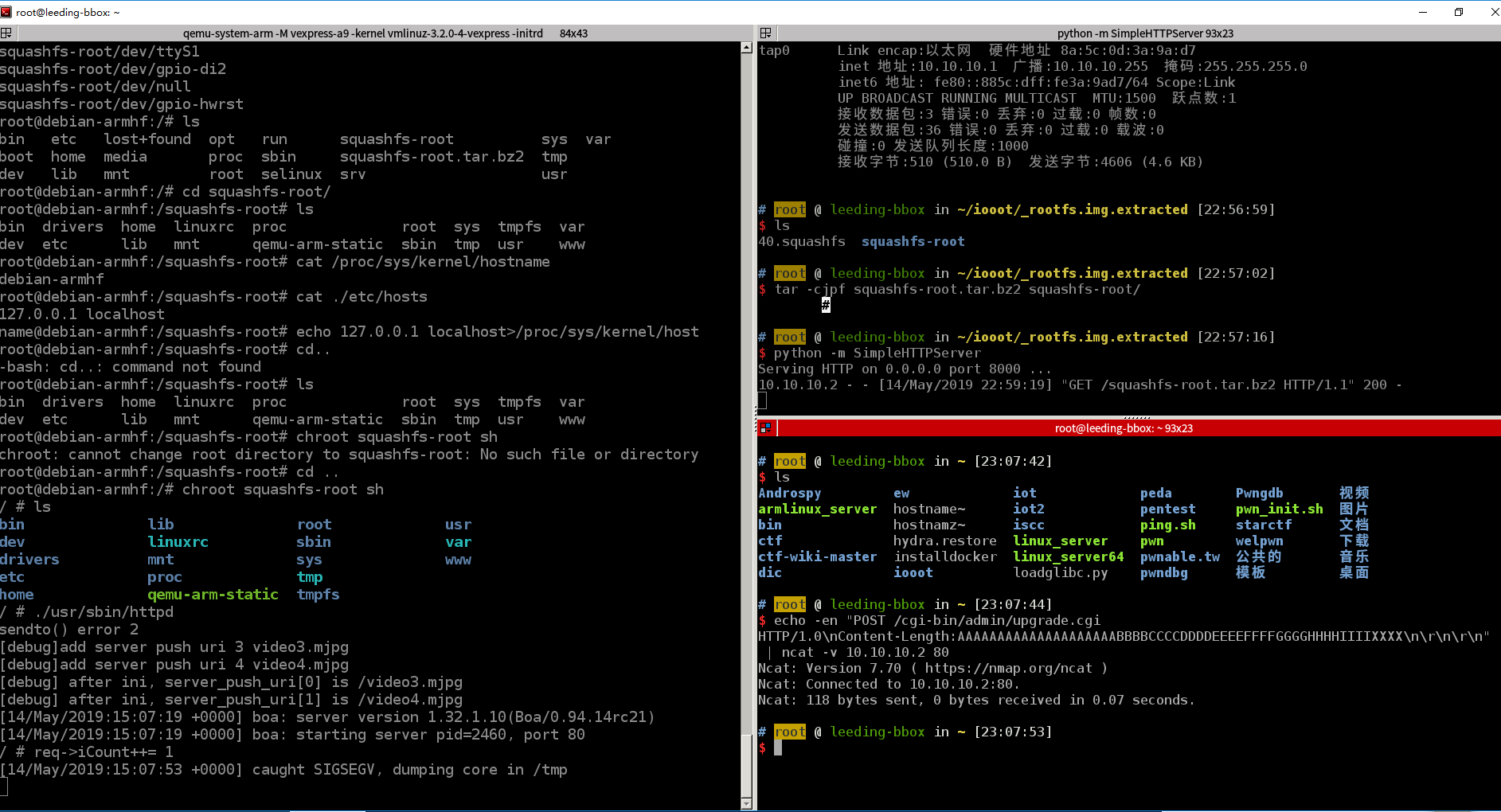Click the left pane scrollbar down arrow
Image resolution: width=1501 pixels, height=812 pixels.
pyautogui.click(x=746, y=802)
